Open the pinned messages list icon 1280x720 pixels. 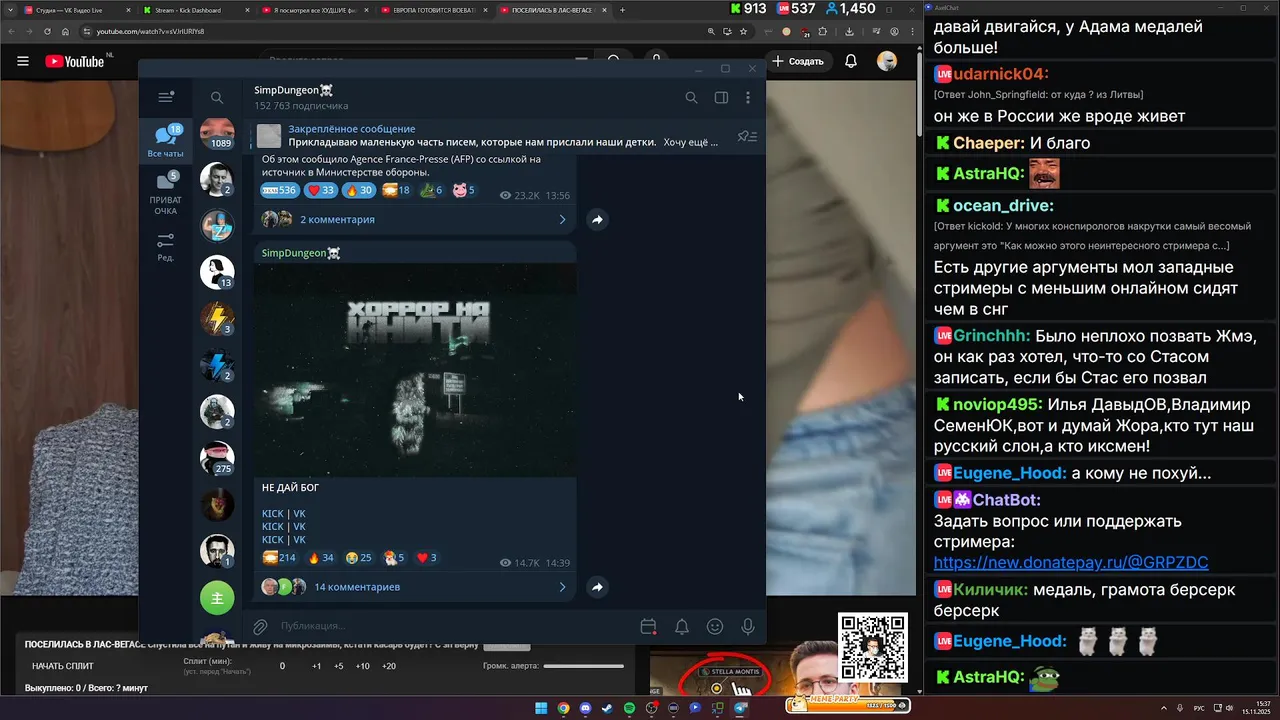(747, 136)
